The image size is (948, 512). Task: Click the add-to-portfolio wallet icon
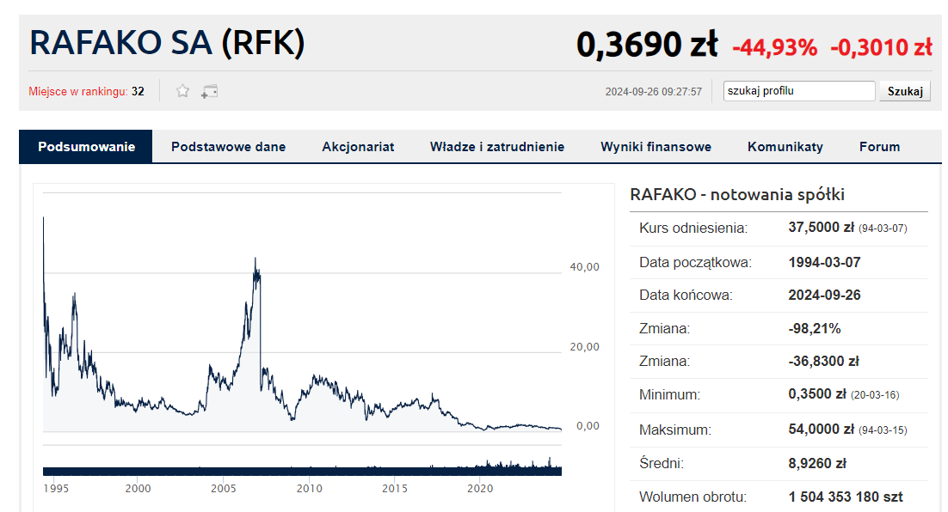[209, 91]
